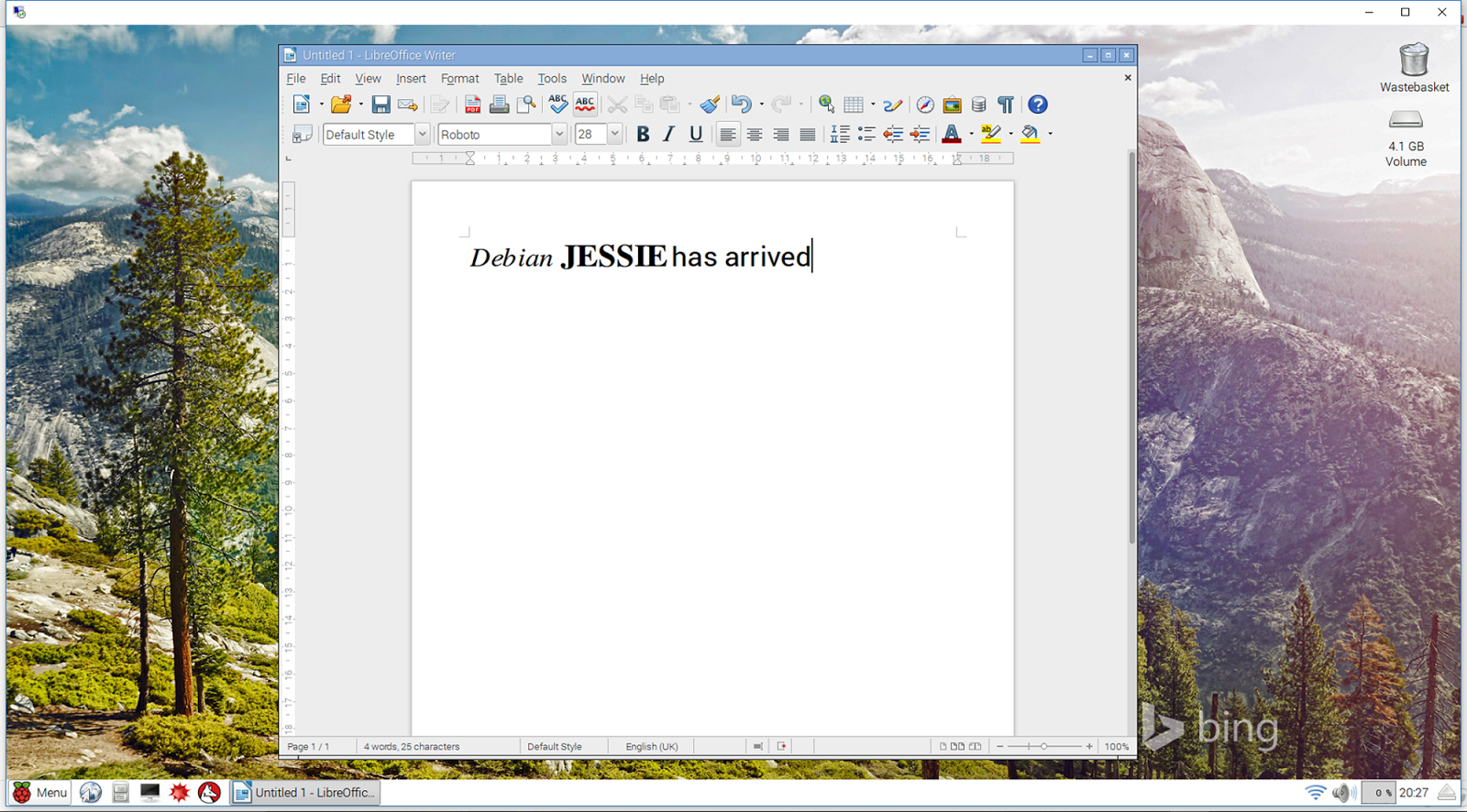Viewport: 1467px width, 812px height.
Task: Click the New document icon
Action: tap(301, 104)
